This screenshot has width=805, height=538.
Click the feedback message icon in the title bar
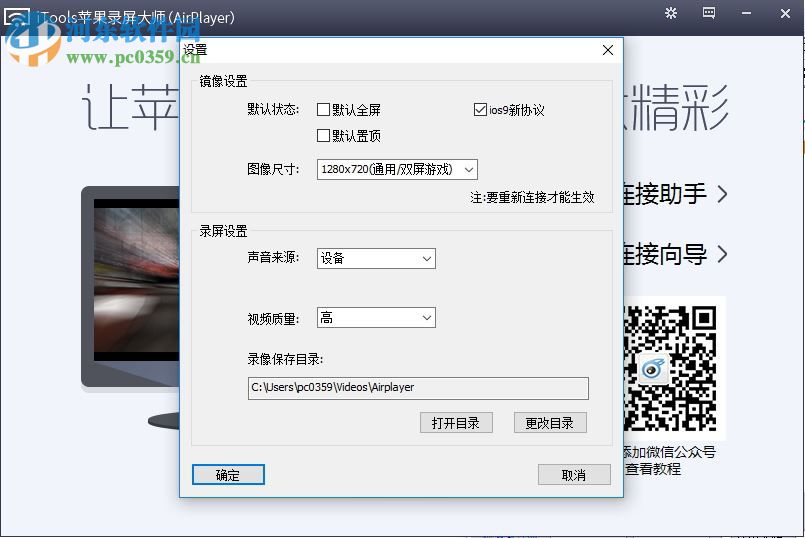[x=708, y=13]
